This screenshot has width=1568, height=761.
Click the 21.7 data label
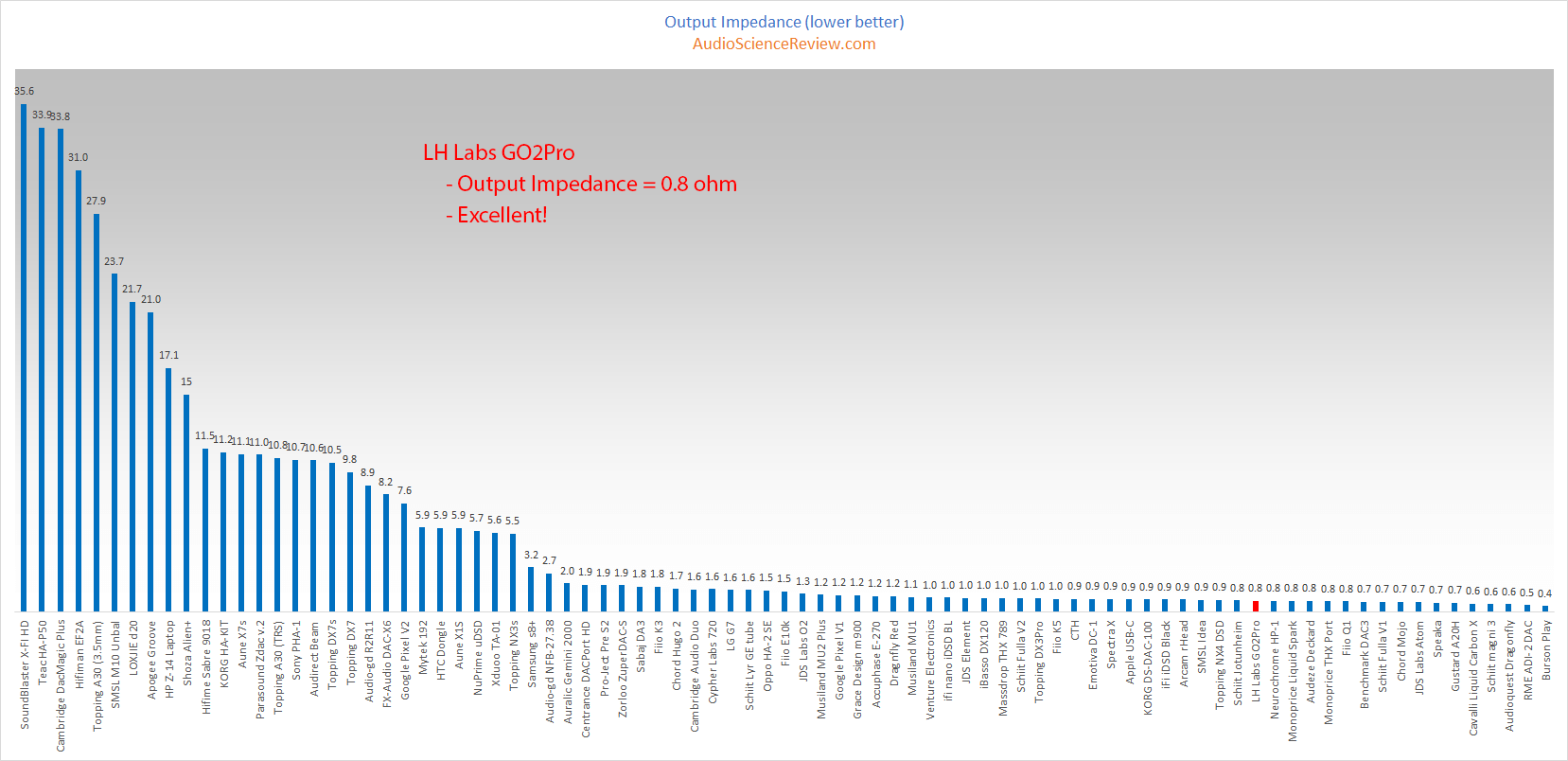[x=132, y=290]
